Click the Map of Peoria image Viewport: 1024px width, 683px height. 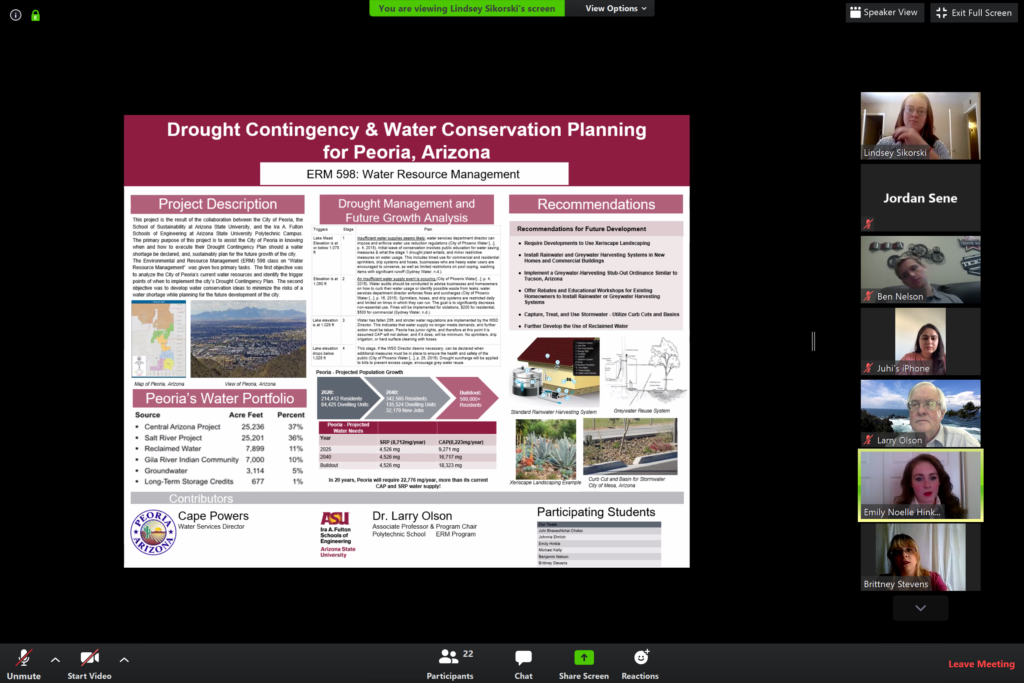pyautogui.click(x=159, y=339)
